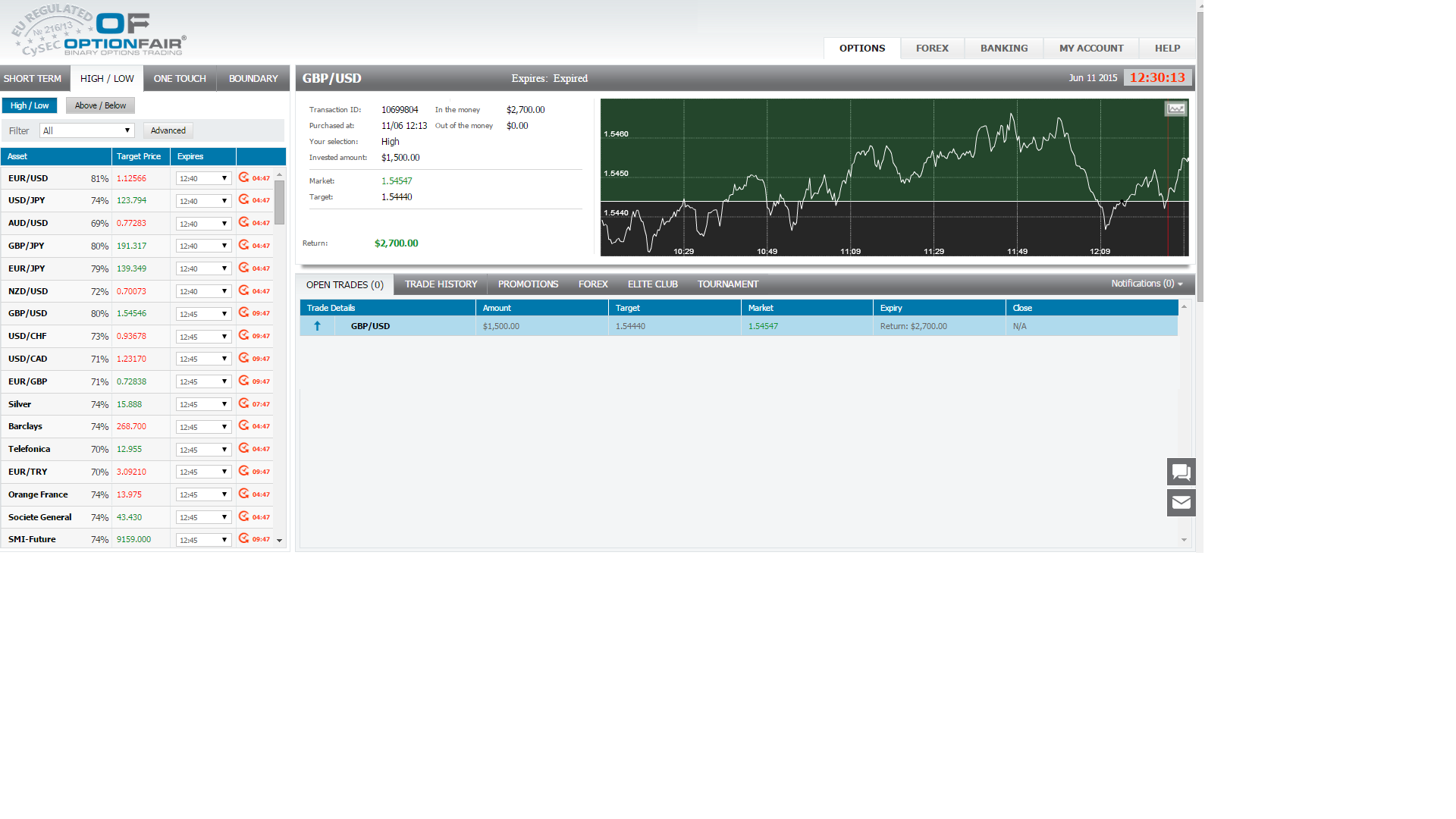This screenshot has height=819, width=1456.
Task: Click the countdown clock icon beside EUR/USD
Action: point(243,177)
